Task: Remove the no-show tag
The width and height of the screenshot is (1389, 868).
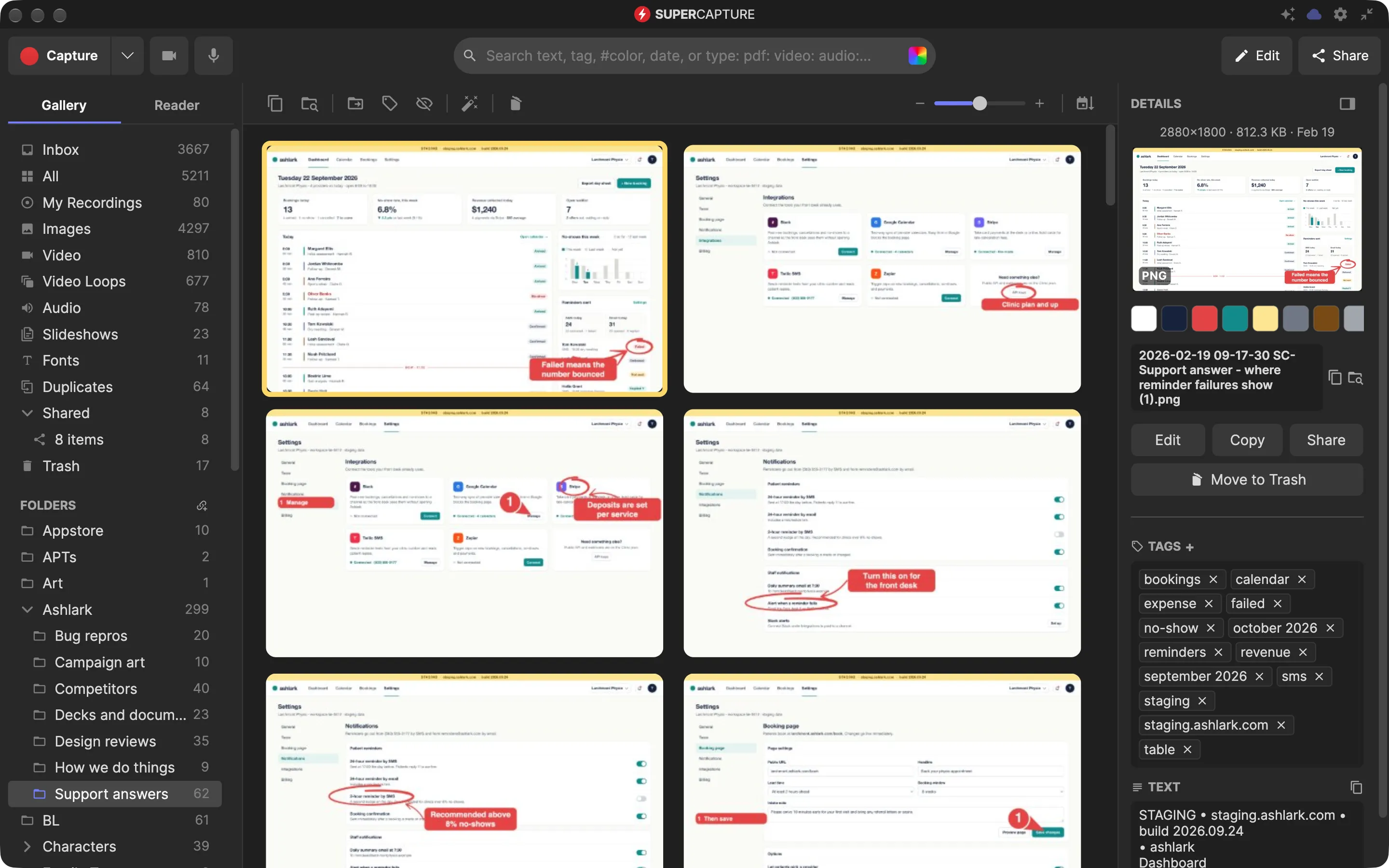Action: [x=1211, y=628]
